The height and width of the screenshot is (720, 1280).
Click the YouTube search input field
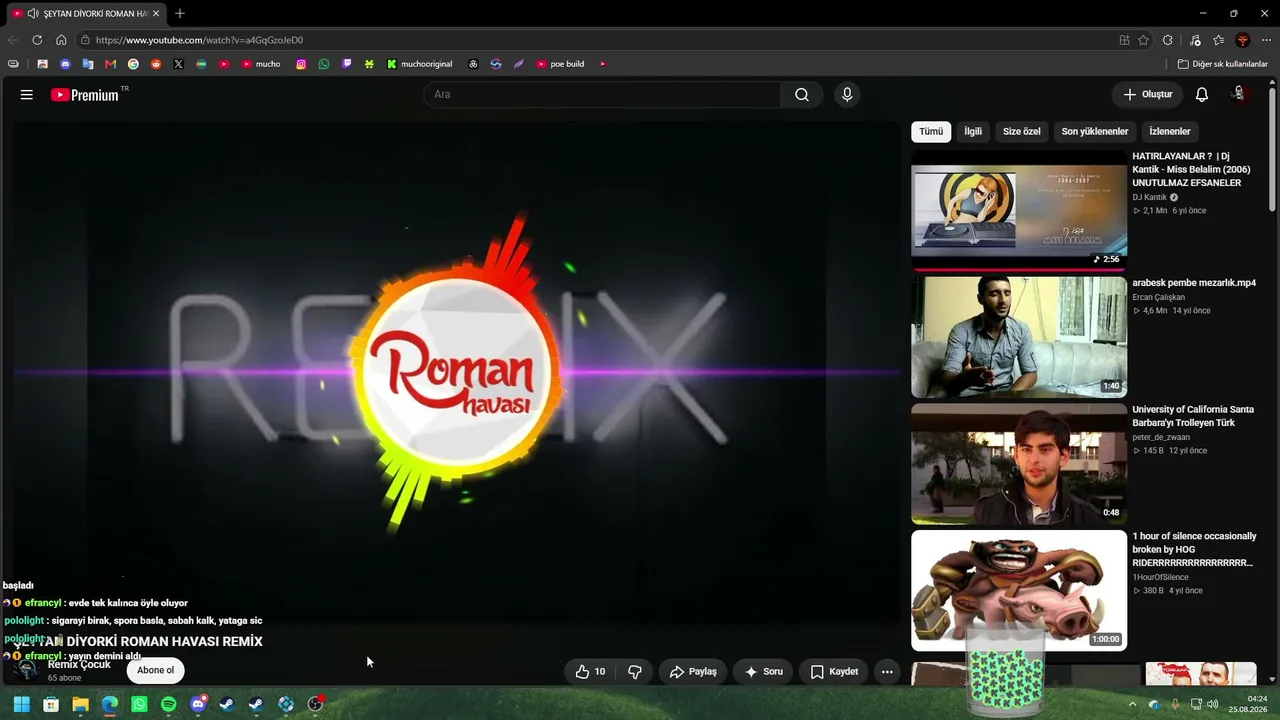(x=602, y=95)
